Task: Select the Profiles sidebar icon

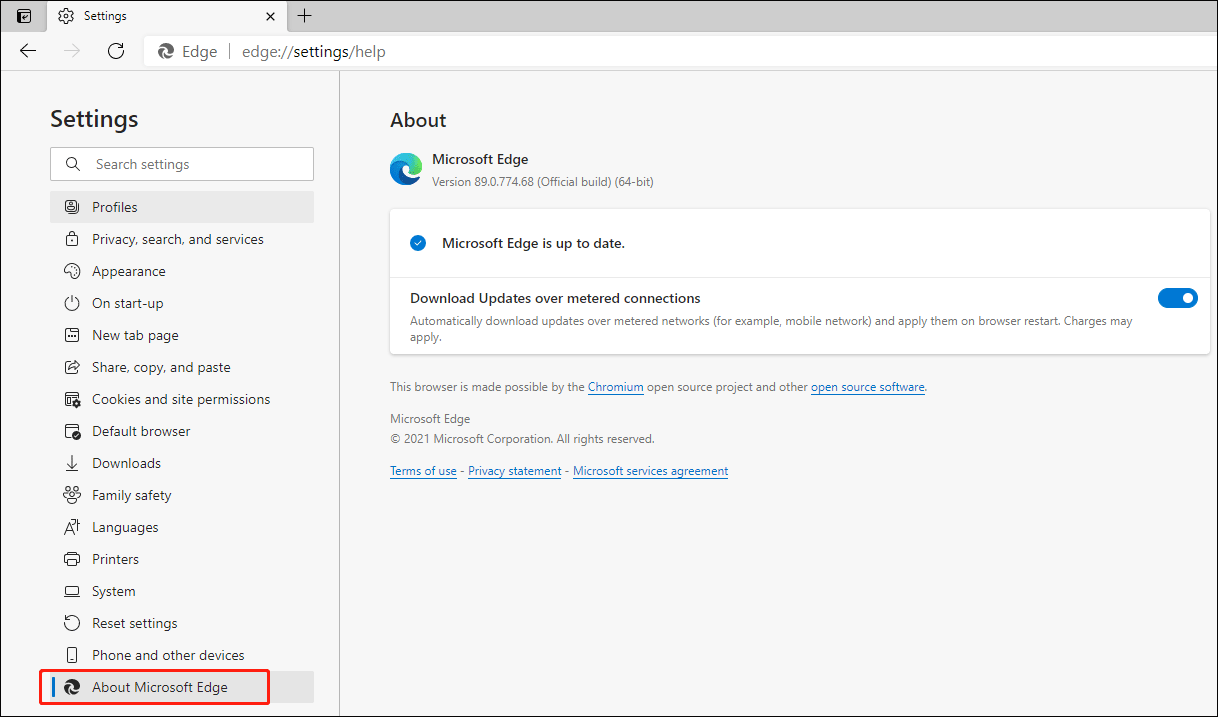Action: [x=71, y=206]
